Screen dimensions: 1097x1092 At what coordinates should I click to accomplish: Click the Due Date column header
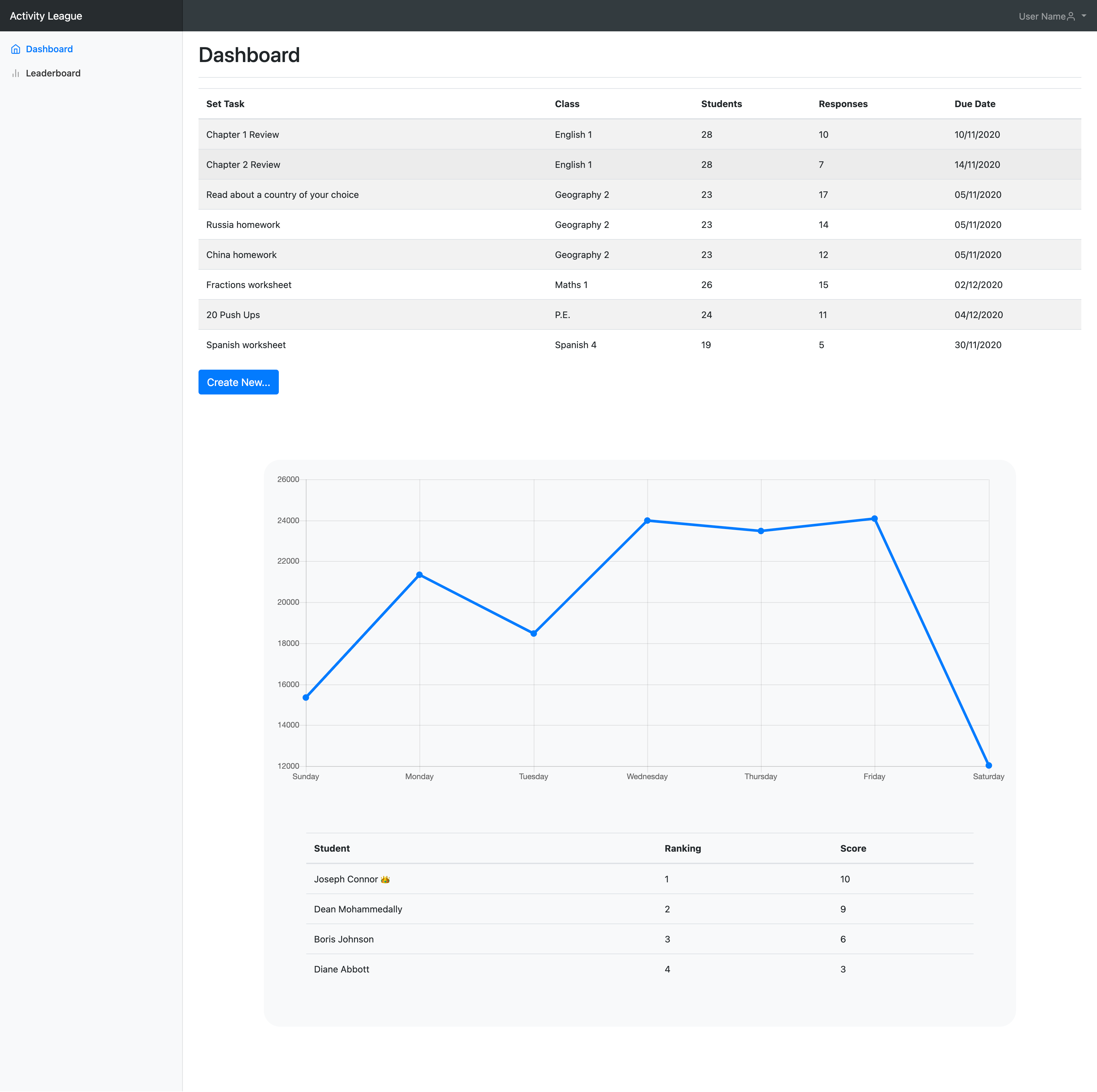click(x=975, y=104)
